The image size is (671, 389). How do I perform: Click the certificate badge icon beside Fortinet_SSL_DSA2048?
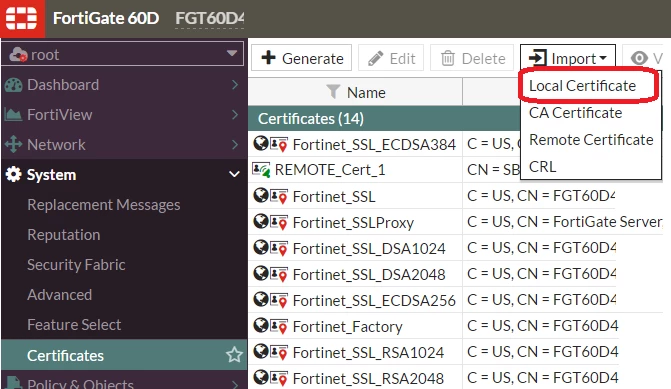279,275
